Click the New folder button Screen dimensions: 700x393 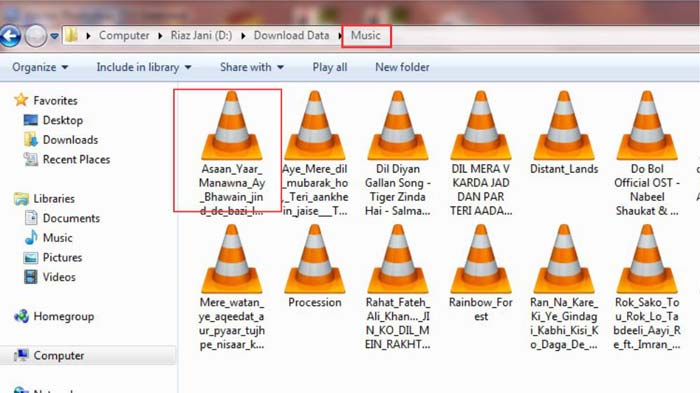tap(402, 67)
